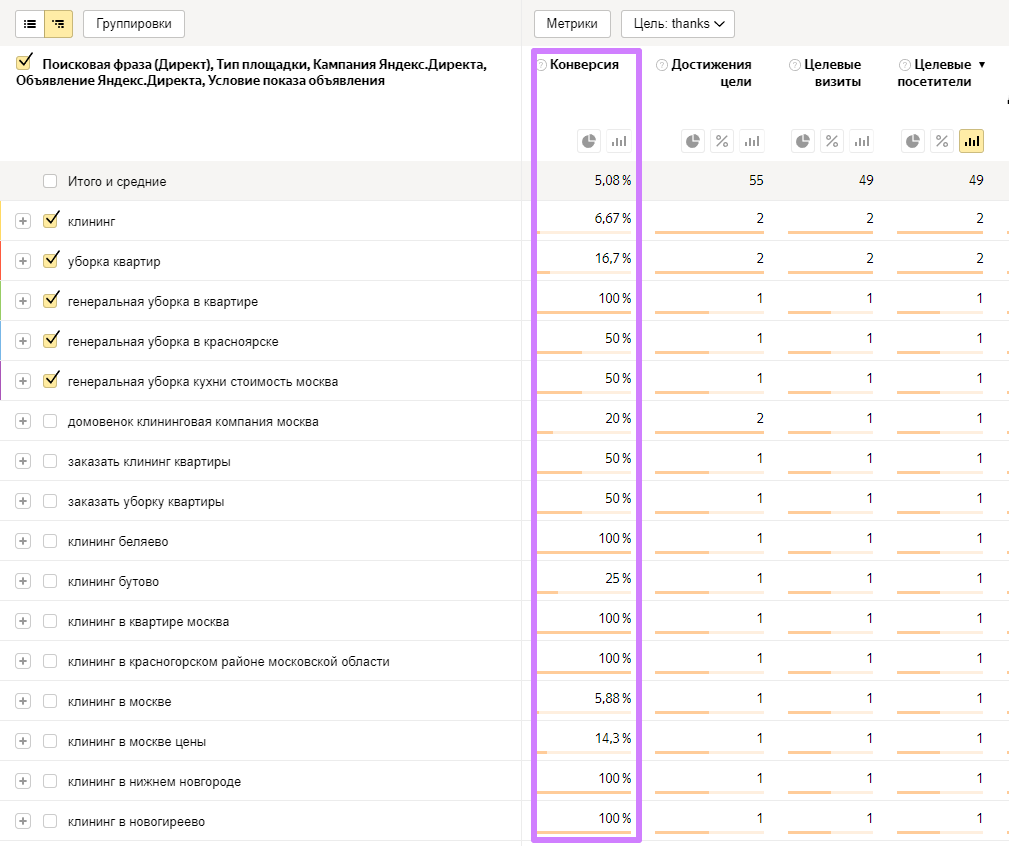This screenshot has height=846, width=1009.
Task: Show pie chart for Целевые визиты
Action: (804, 141)
